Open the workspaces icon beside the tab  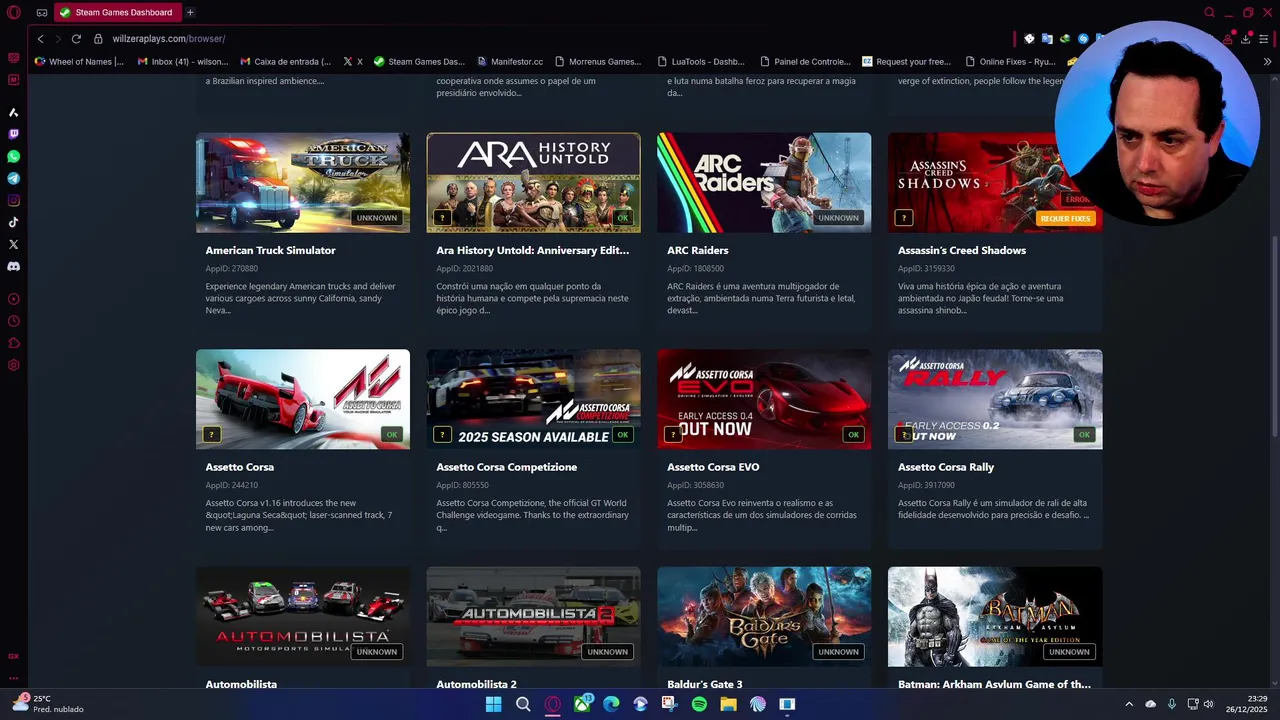(41, 12)
